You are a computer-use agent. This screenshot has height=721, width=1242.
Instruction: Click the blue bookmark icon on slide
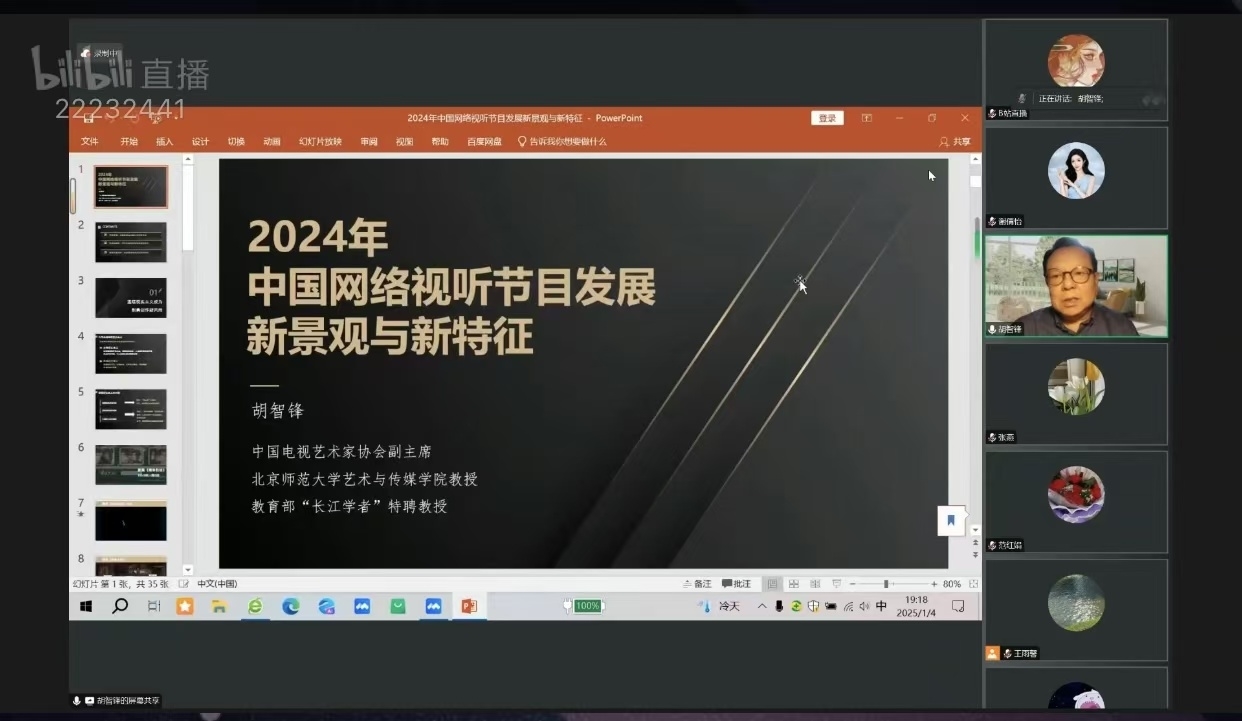click(x=951, y=520)
